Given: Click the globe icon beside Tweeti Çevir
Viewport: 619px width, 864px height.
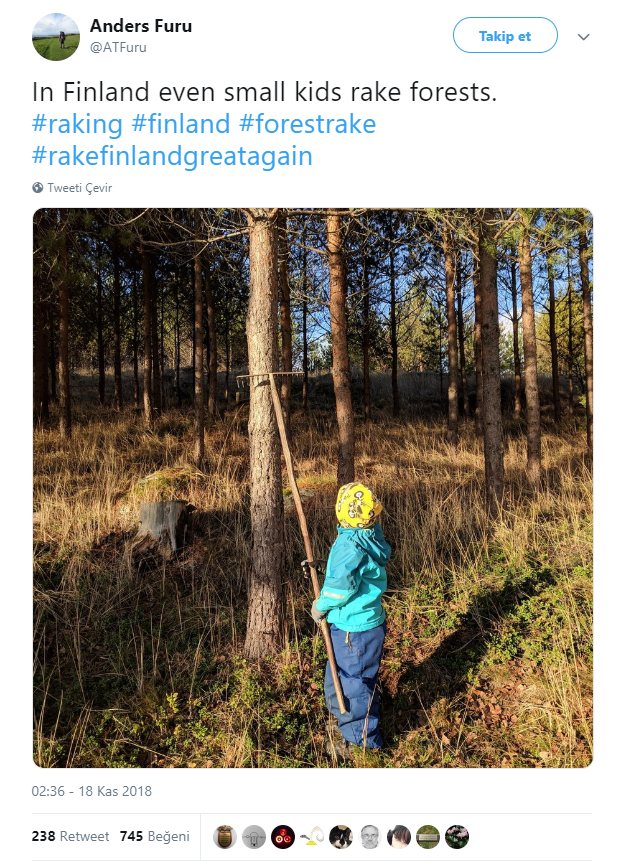Looking at the screenshot, I should pos(37,188).
